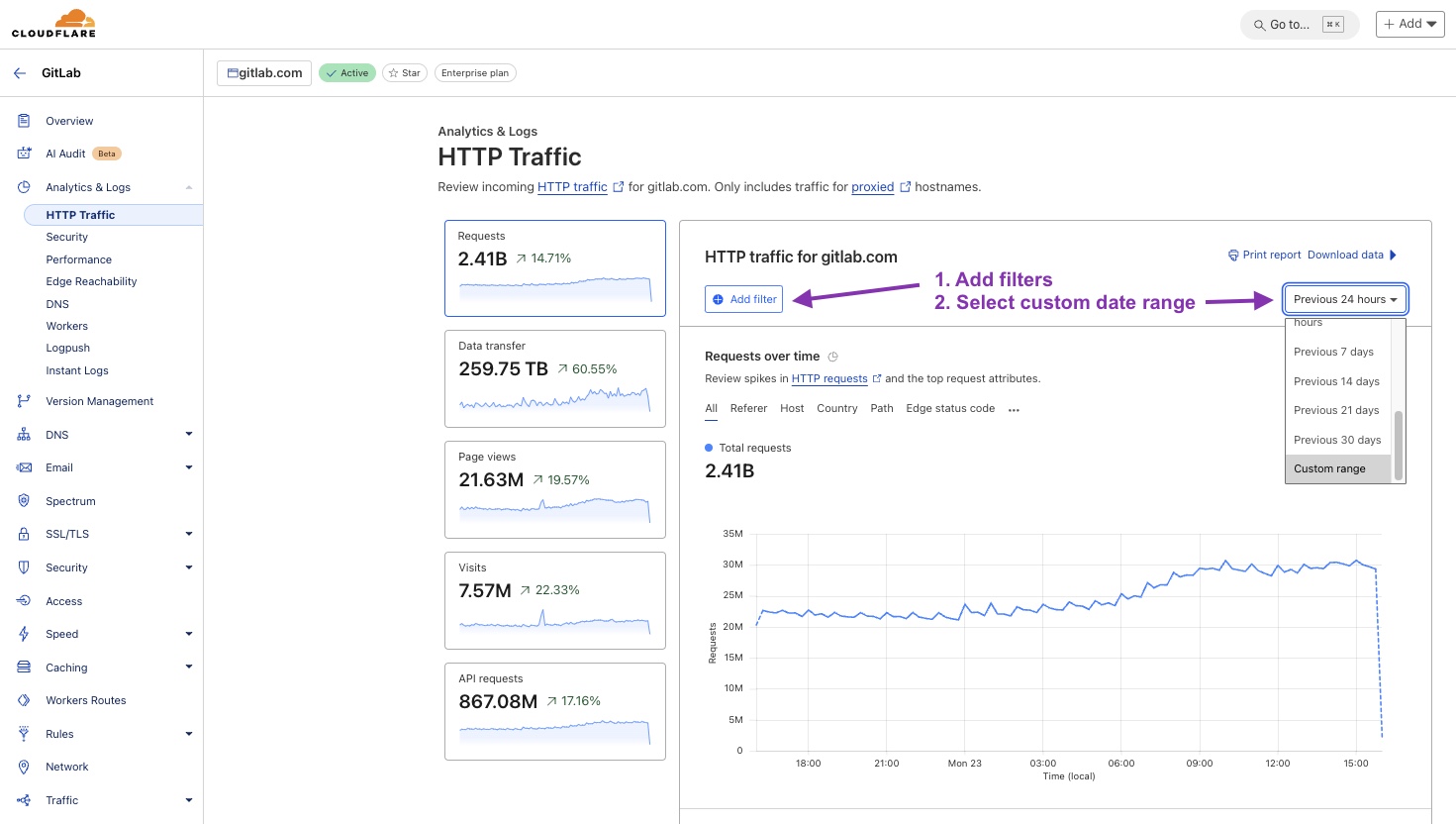Choose Custom range option
The image size is (1456, 824).
(x=1338, y=468)
